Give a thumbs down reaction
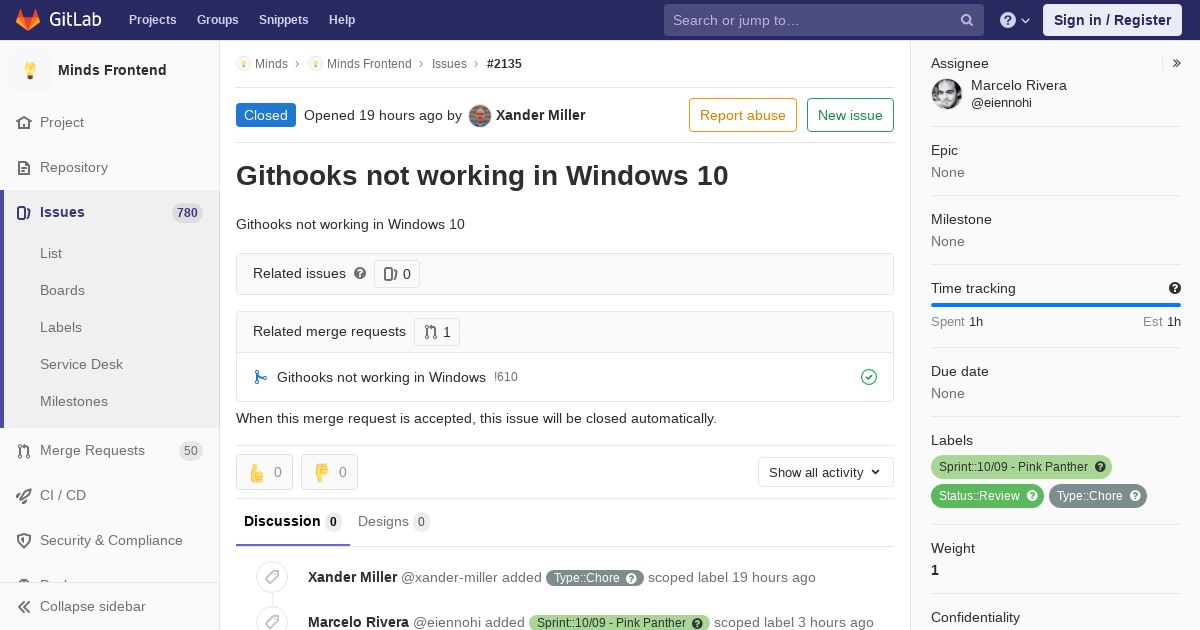Viewport: 1200px width, 630px height. click(329, 472)
